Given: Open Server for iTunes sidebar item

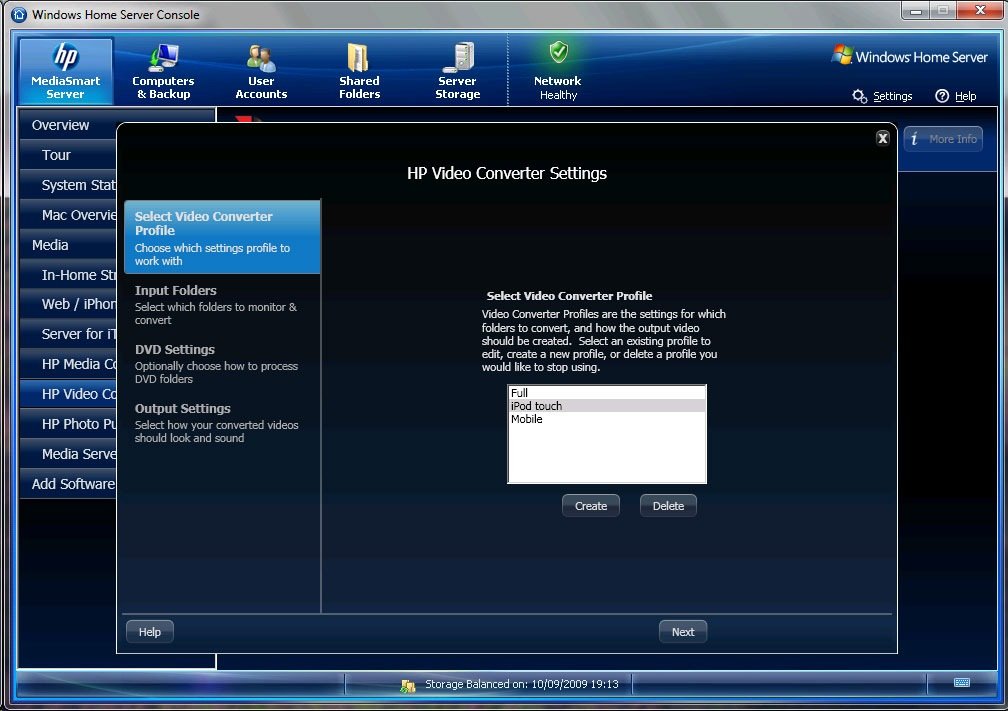Looking at the screenshot, I should click(68, 334).
